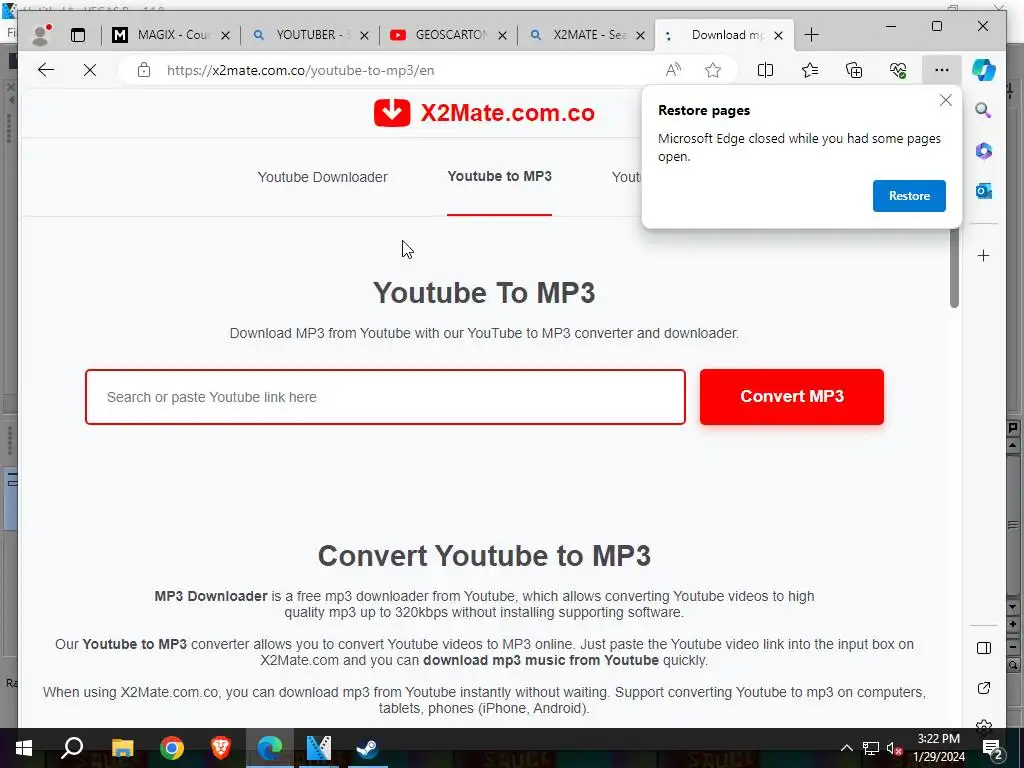Close the GEOSCARTON tab
This screenshot has height=768, width=1024.
point(502,35)
